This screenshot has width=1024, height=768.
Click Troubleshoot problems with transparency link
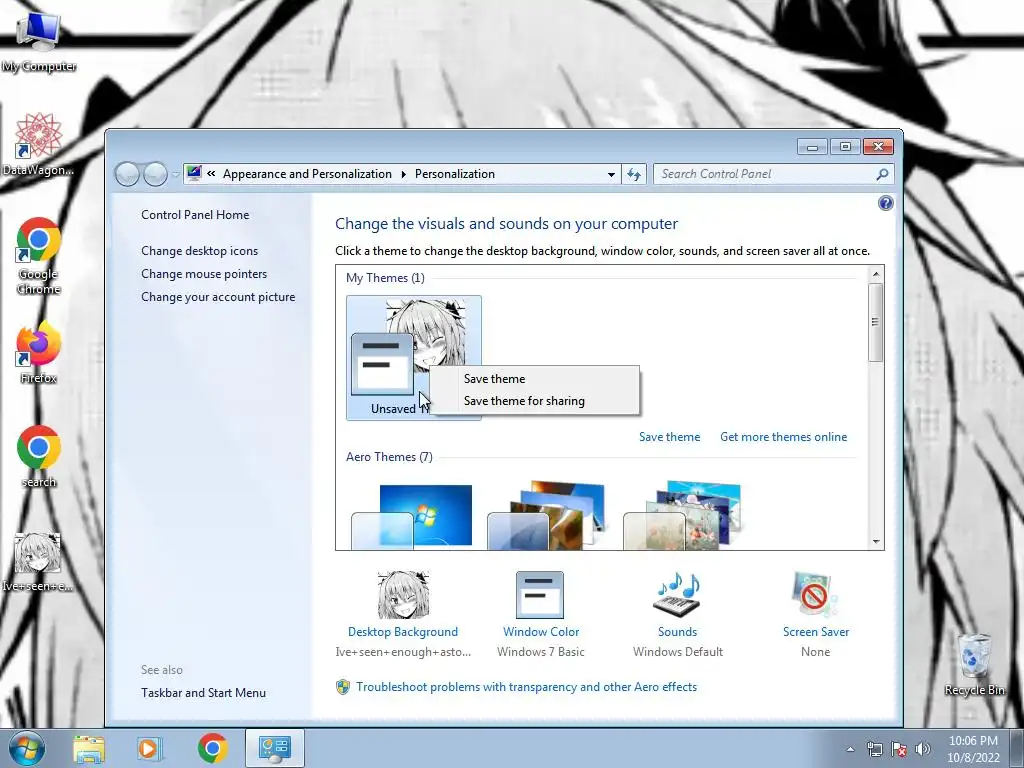(526, 687)
